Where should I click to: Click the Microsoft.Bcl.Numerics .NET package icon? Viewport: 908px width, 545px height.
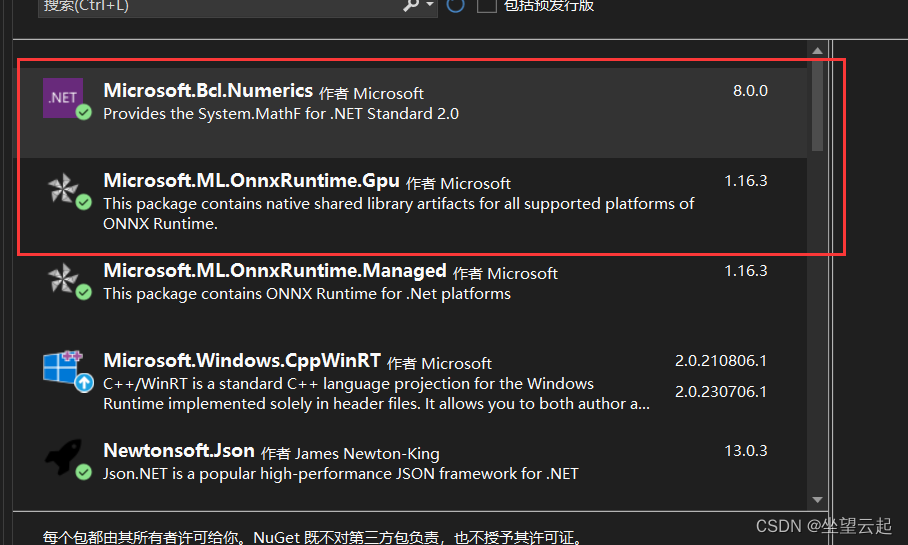[x=63, y=97]
